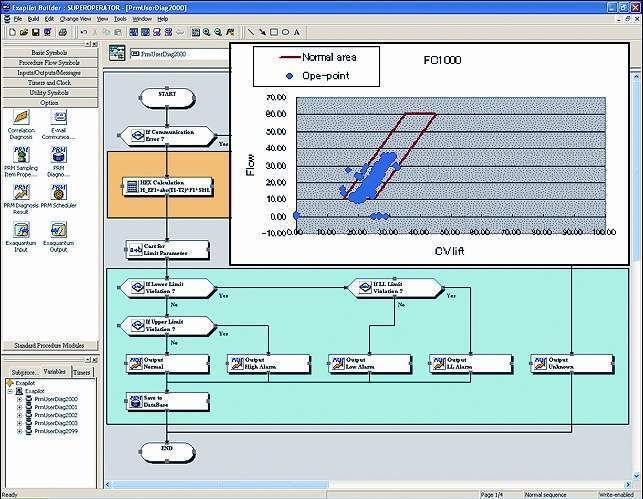The width and height of the screenshot is (643, 499).
Task: Click the procedure window thumbnail icon
Action: (x=117, y=53)
